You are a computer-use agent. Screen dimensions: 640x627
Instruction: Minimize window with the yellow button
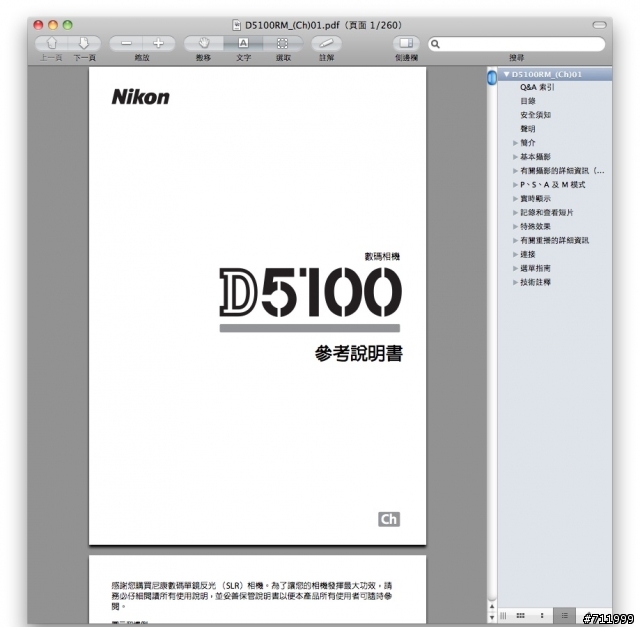53,25
